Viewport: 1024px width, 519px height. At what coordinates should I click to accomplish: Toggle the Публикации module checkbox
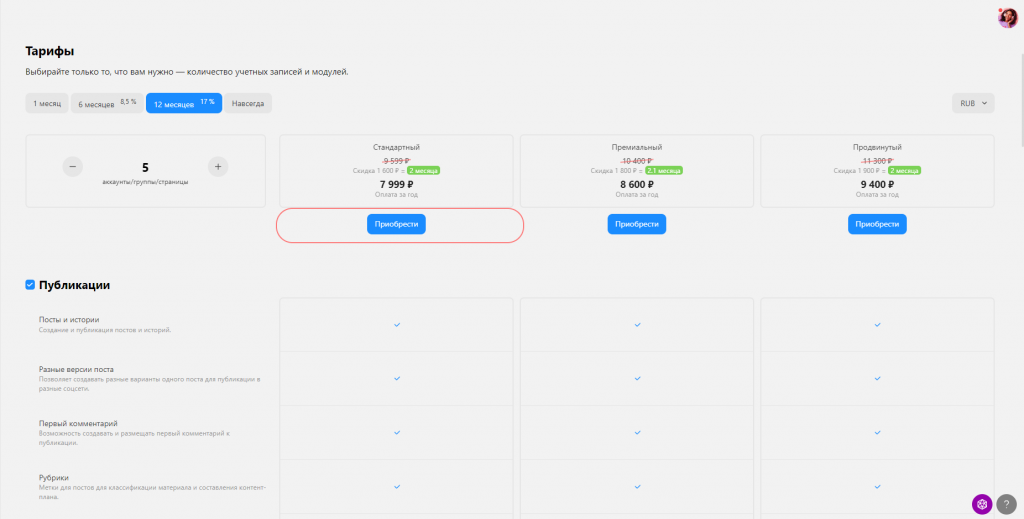[30, 285]
